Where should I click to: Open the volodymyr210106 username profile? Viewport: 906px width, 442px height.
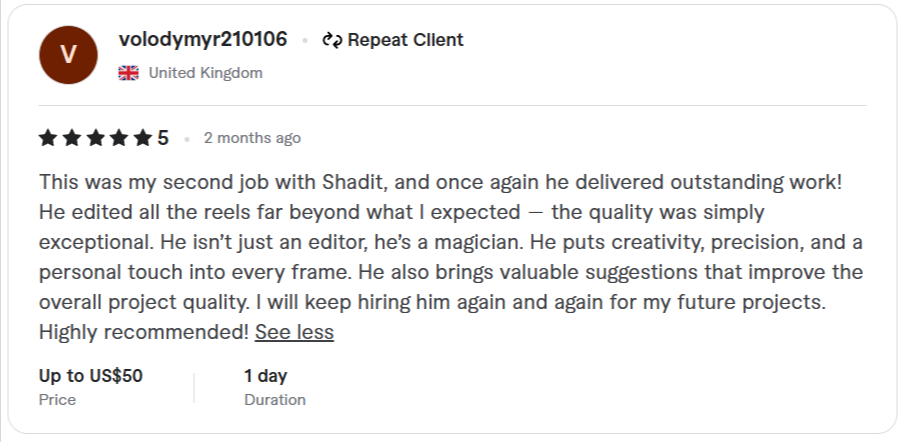tap(202, 40)
